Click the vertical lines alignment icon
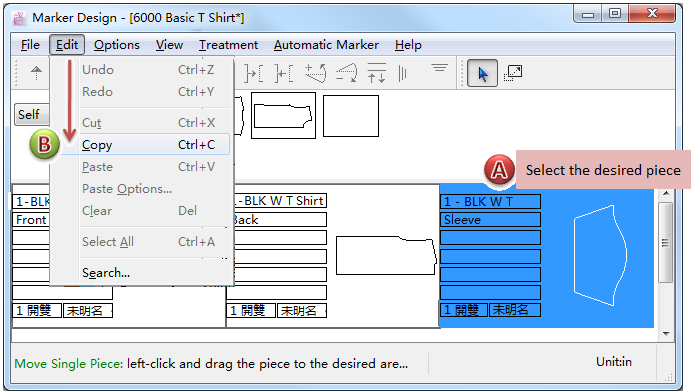The height and width of the screenshot is (392, 692). point(402,73)
